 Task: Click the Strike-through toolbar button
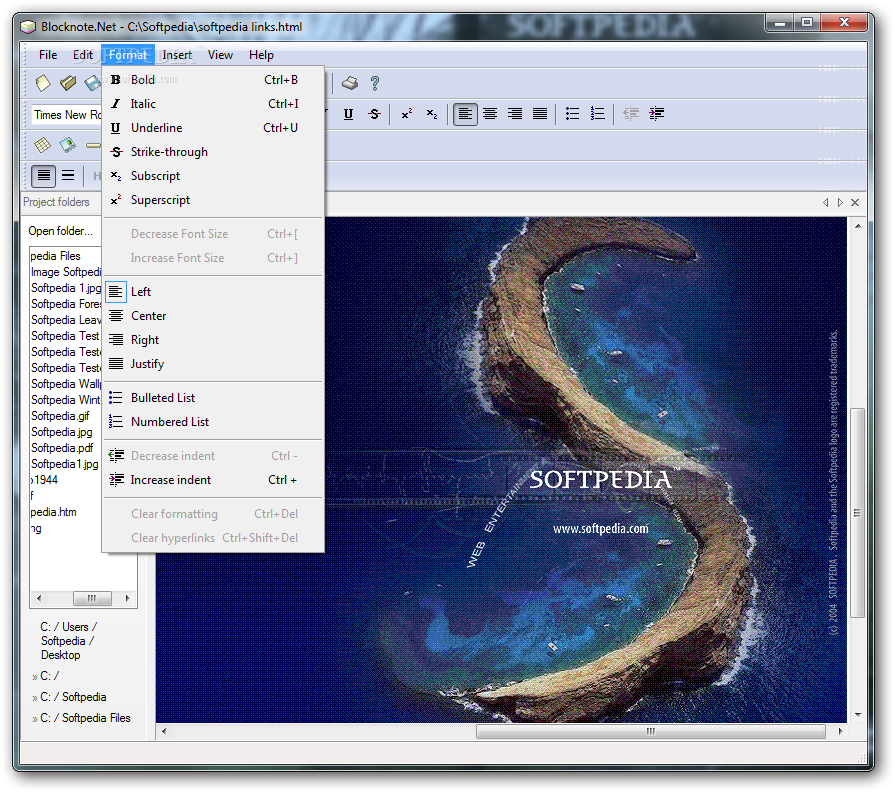[x=374, y=114]
